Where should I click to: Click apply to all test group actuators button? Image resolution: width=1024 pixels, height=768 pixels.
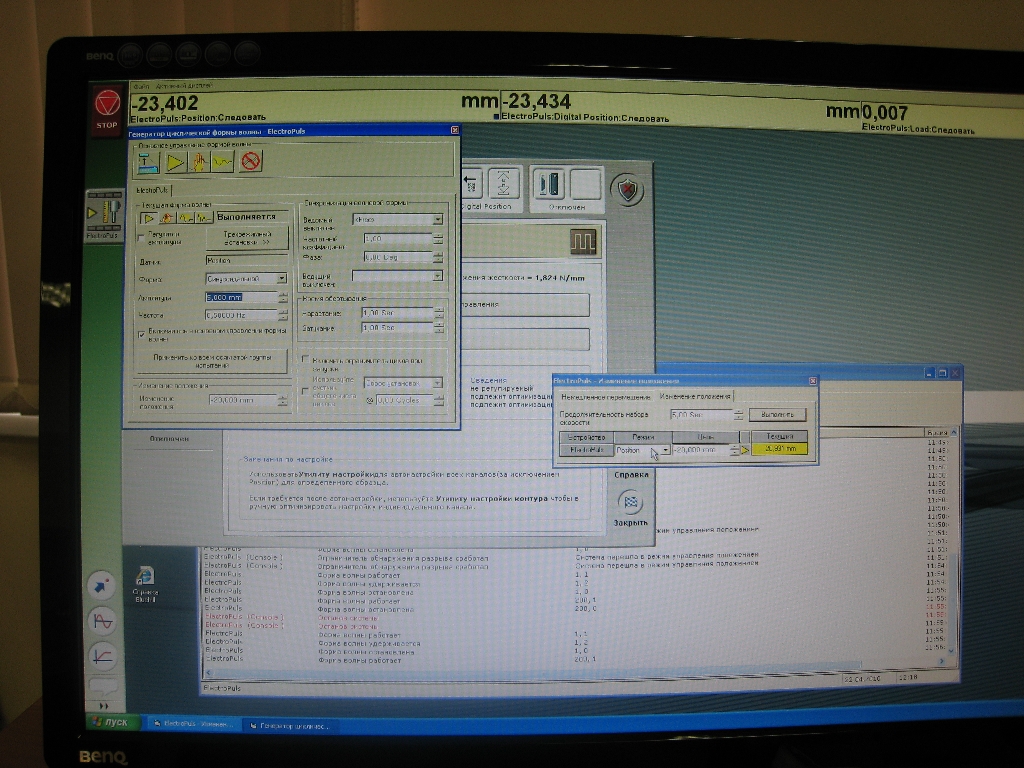(212, 361)
